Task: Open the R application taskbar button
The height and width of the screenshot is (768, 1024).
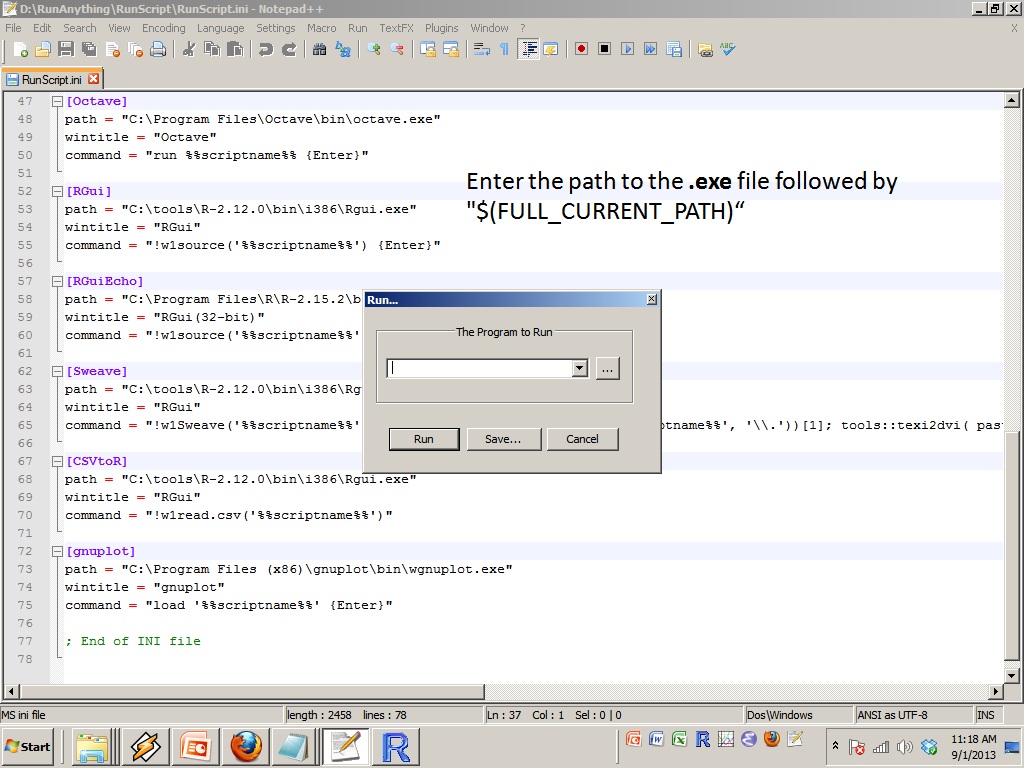Action: point(396,746)
